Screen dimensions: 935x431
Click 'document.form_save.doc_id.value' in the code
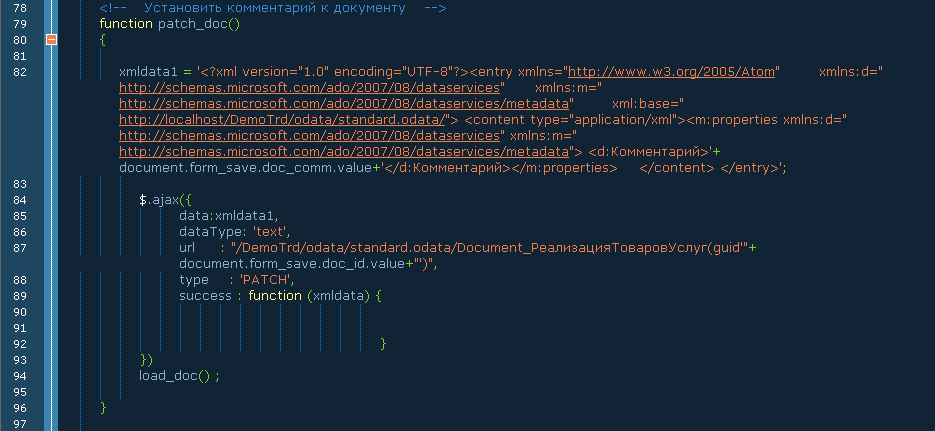pos(293,263)
